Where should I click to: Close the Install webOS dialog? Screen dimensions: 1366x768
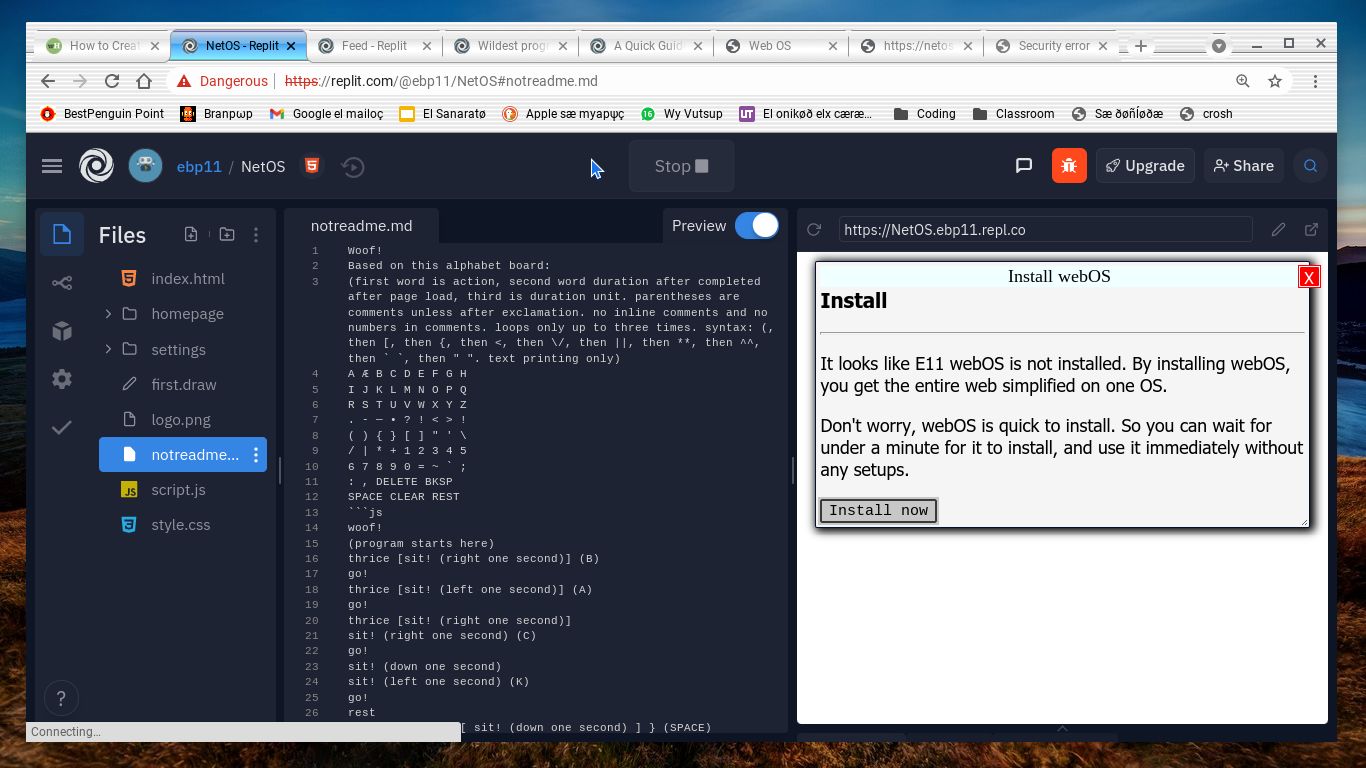[x=1308, y=277]
